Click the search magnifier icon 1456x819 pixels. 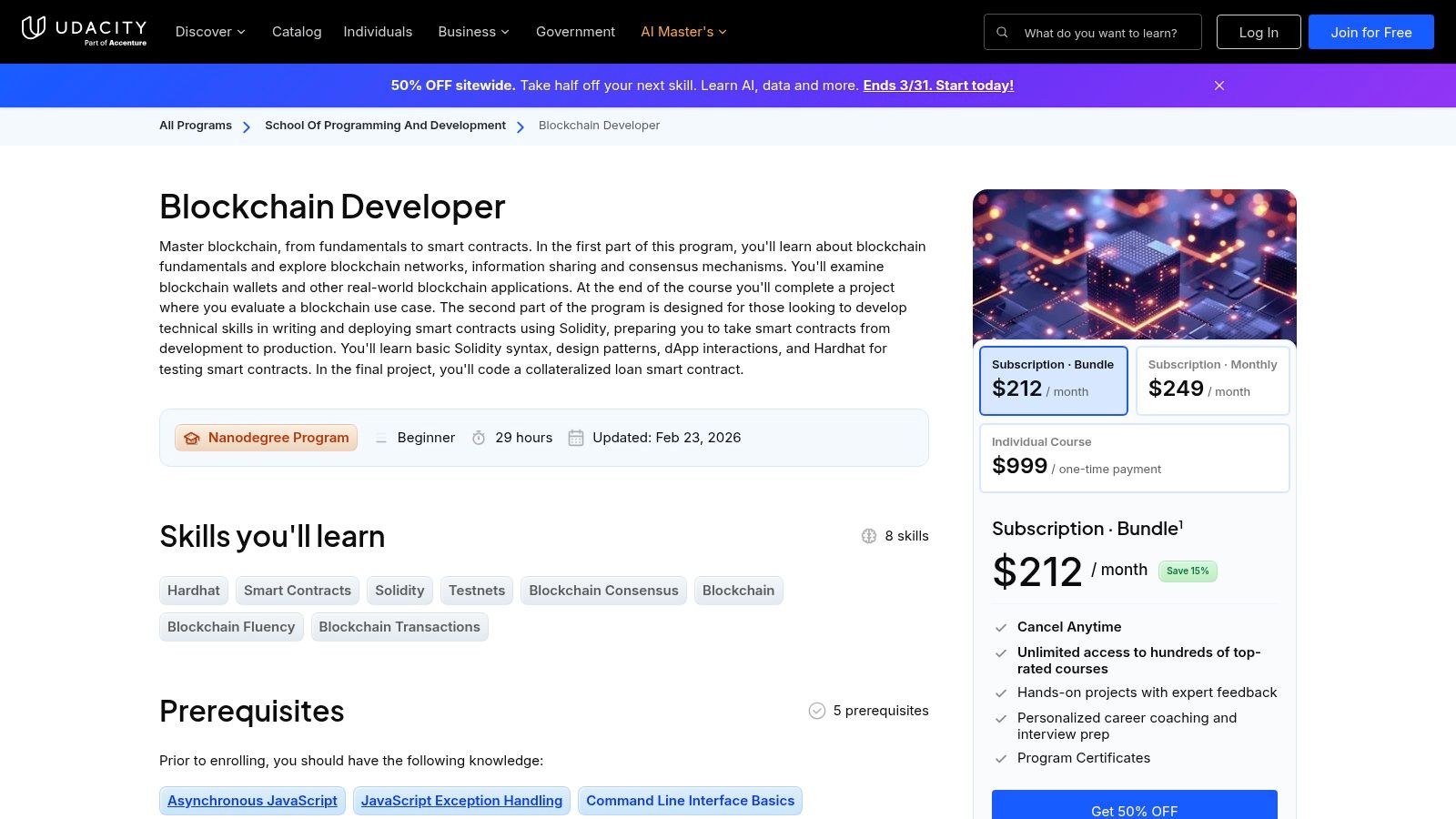pos(1002,33)
